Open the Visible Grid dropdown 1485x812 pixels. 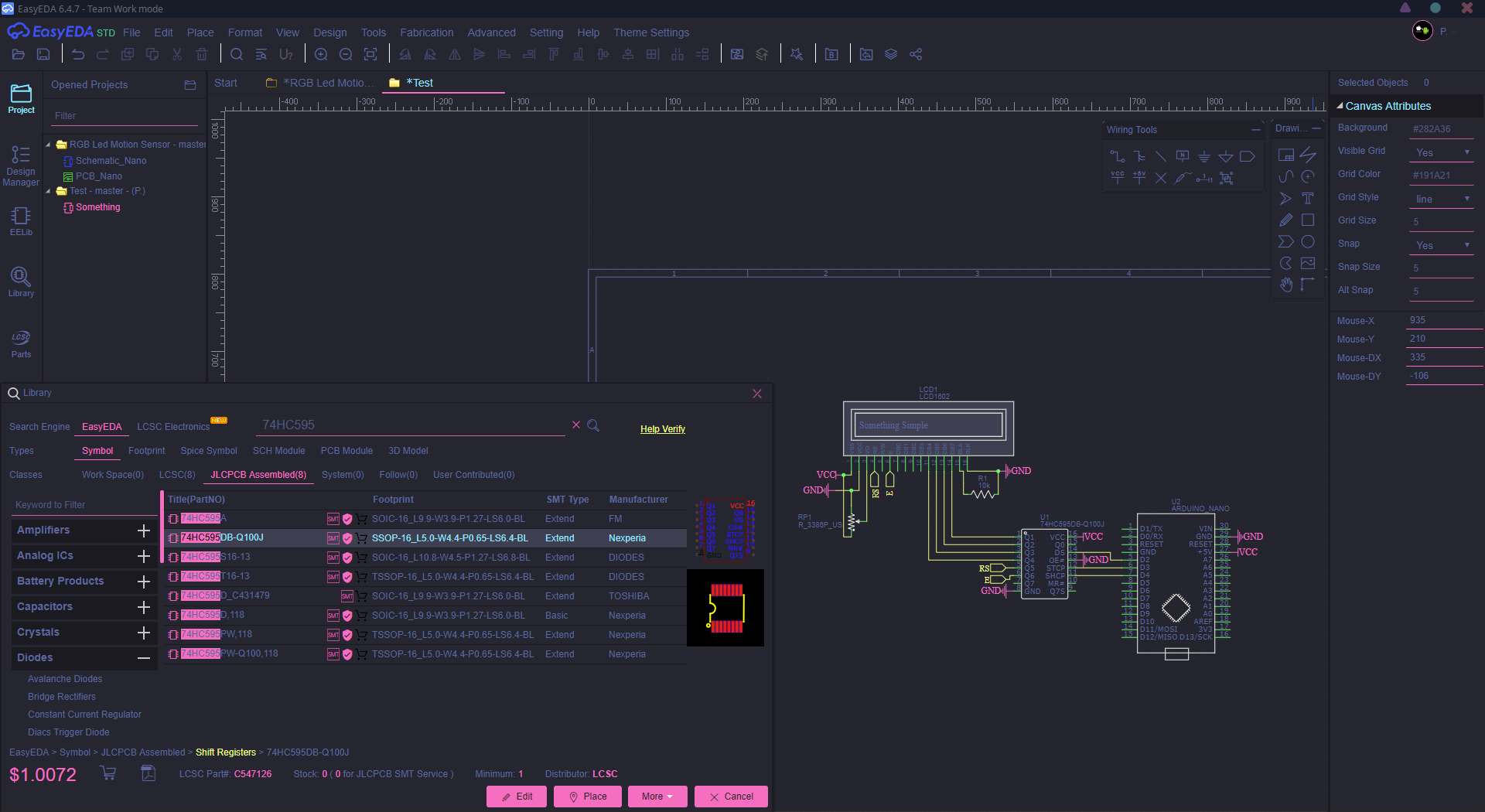(x=1441, y=152)
